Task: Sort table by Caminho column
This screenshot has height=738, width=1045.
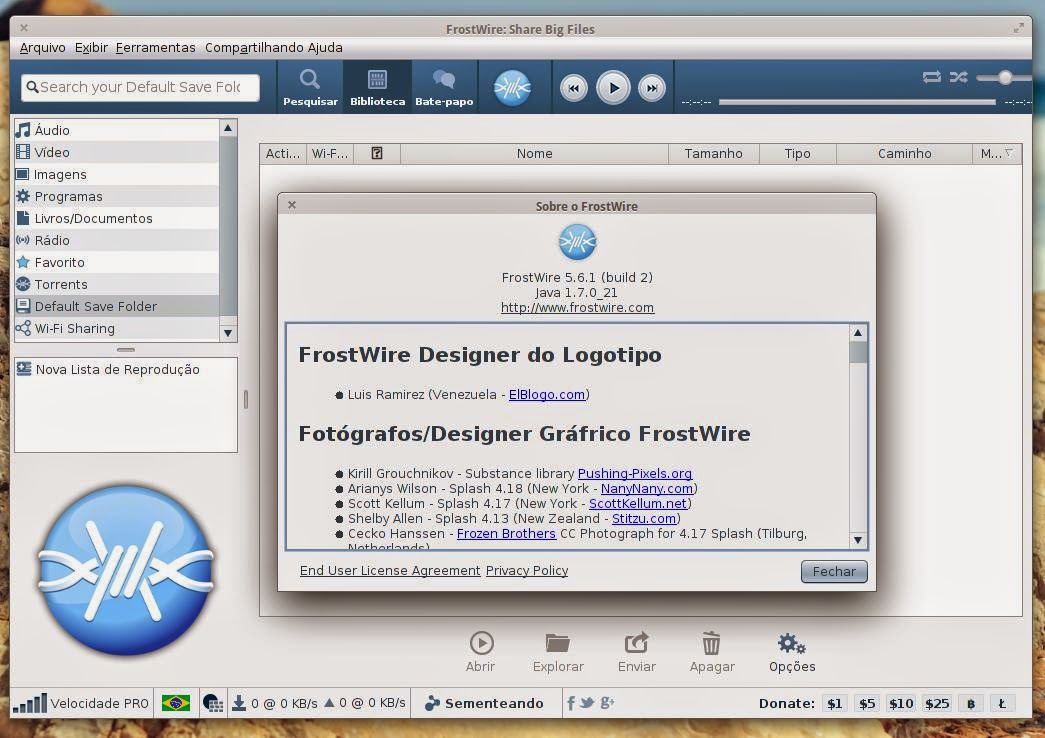Action: click(904, 153)
